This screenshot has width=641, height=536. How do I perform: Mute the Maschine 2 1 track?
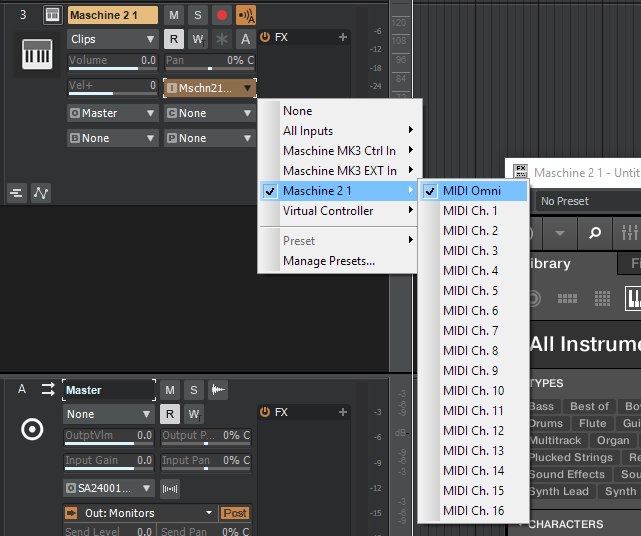point(174,15)
